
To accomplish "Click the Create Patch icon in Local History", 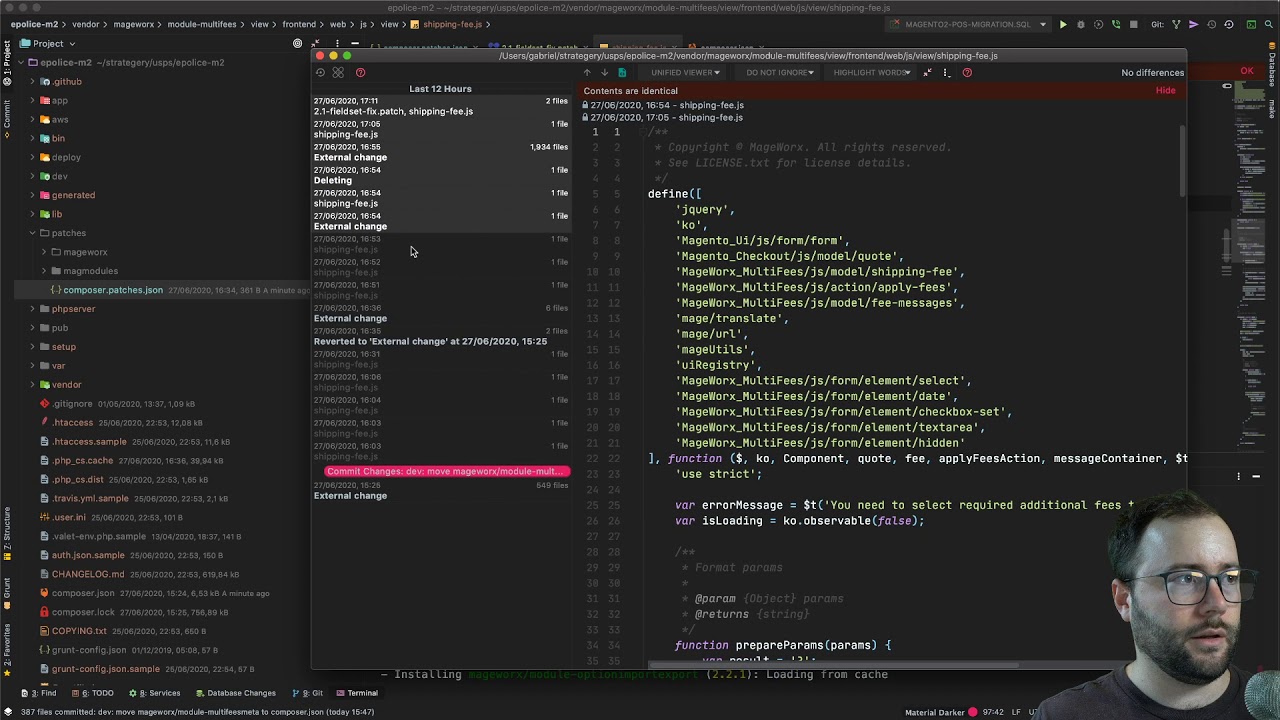I will [338, 72].
